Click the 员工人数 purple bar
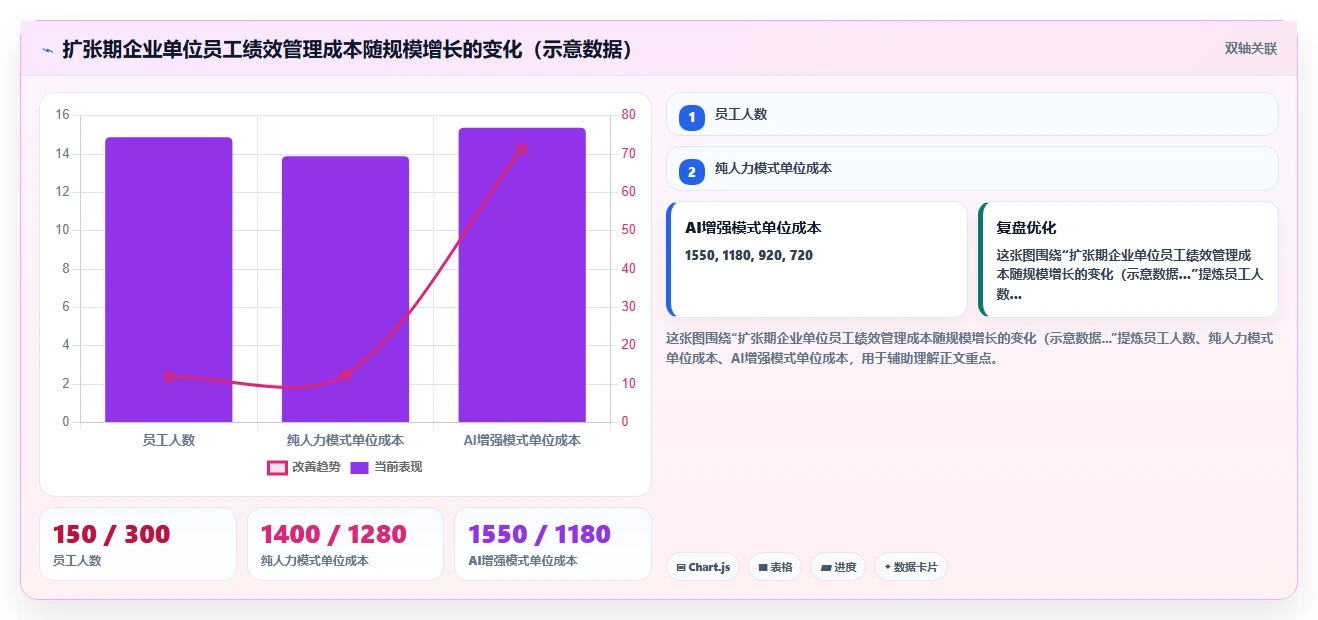This screenshot has height=620, width=1318. (169, 279)
